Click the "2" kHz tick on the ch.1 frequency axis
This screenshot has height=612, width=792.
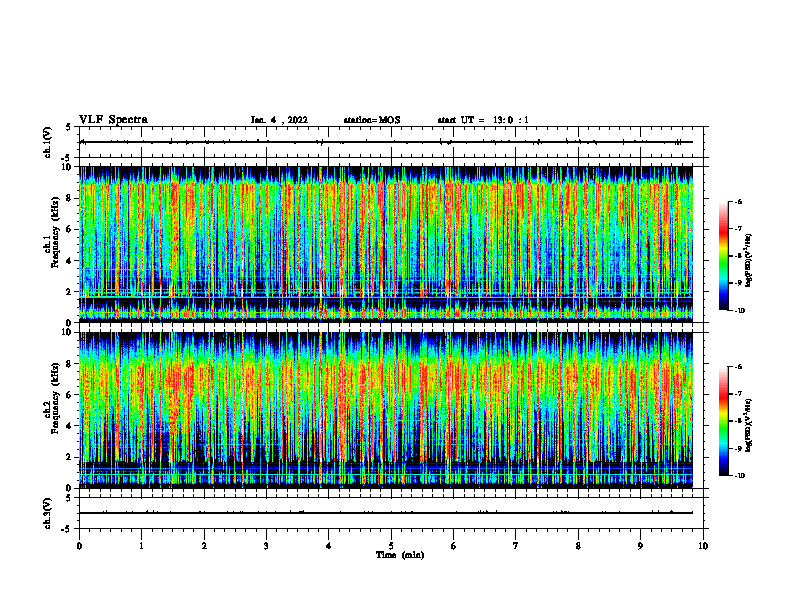tap(69, 292)
